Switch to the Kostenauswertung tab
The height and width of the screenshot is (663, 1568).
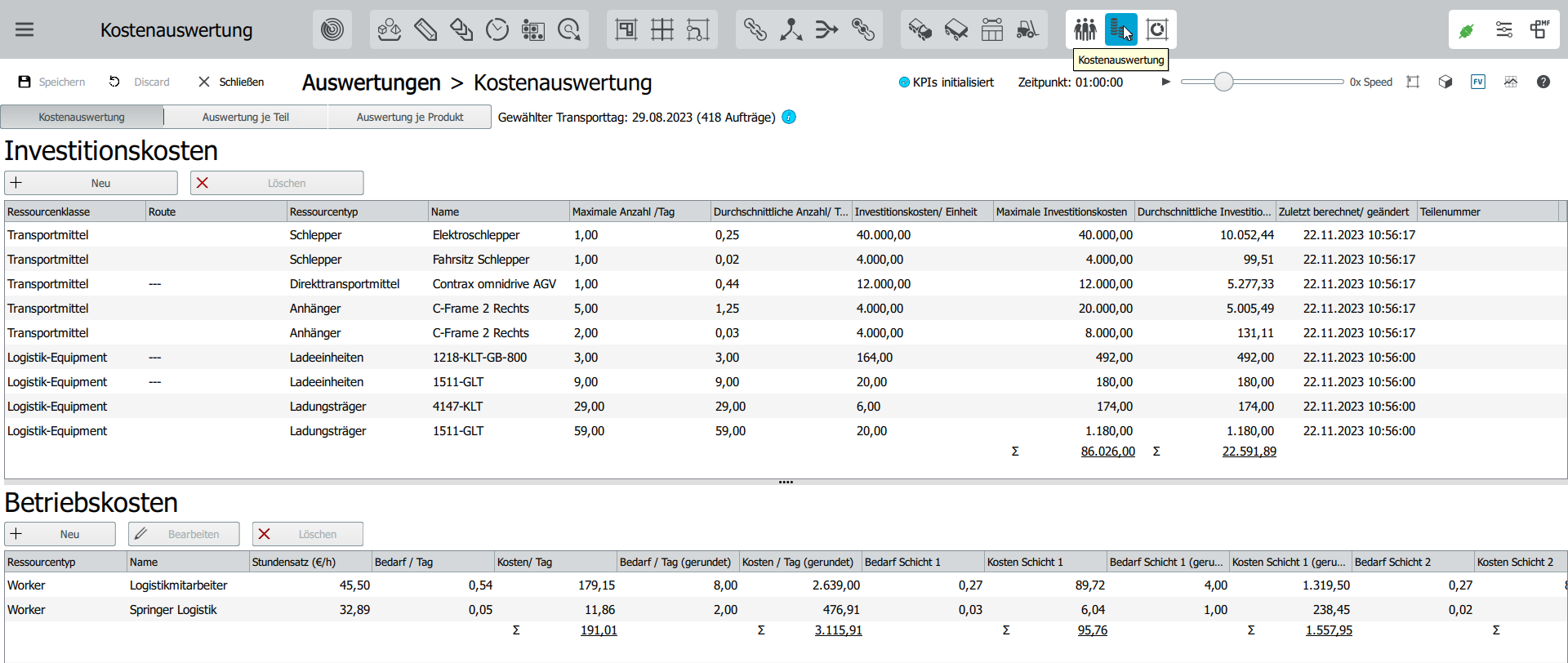click(x=82, y=117)
